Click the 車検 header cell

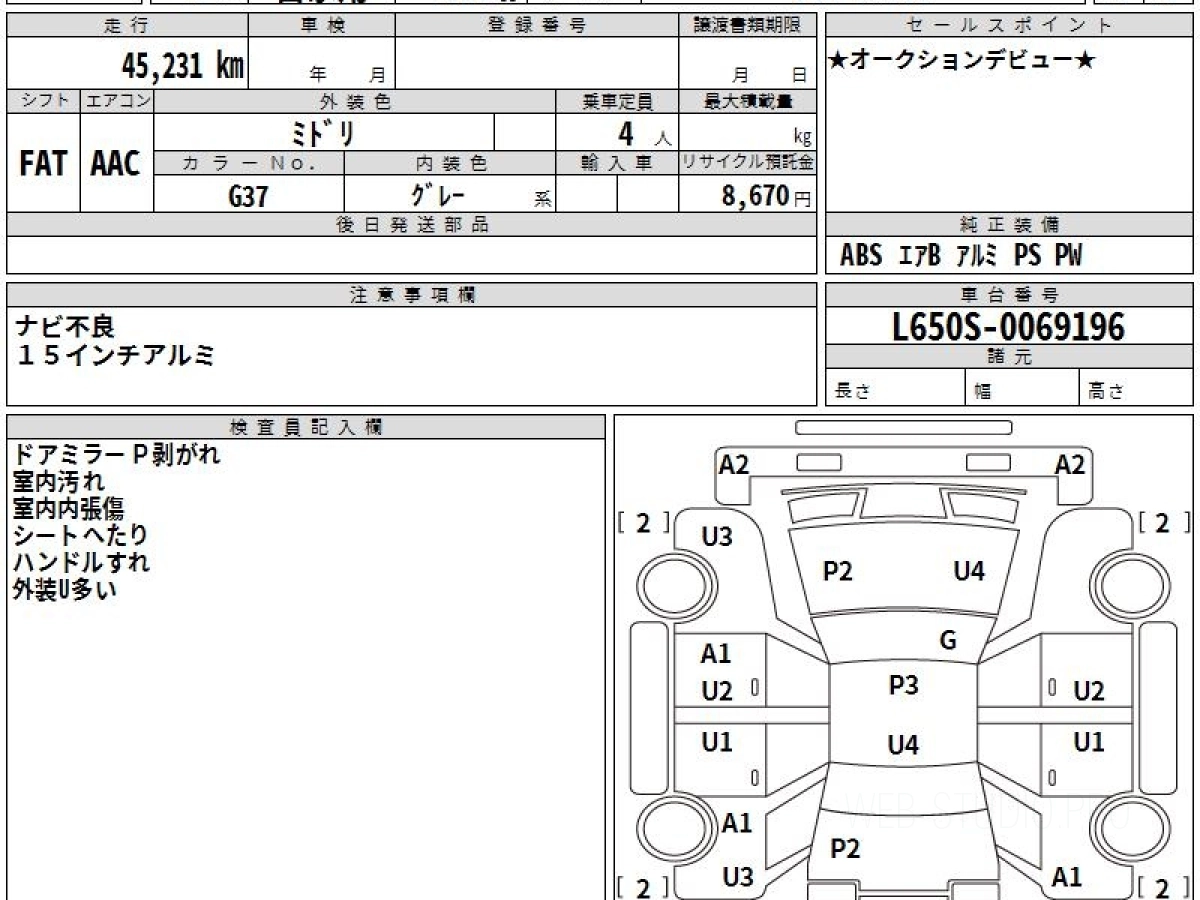(322, 26)
